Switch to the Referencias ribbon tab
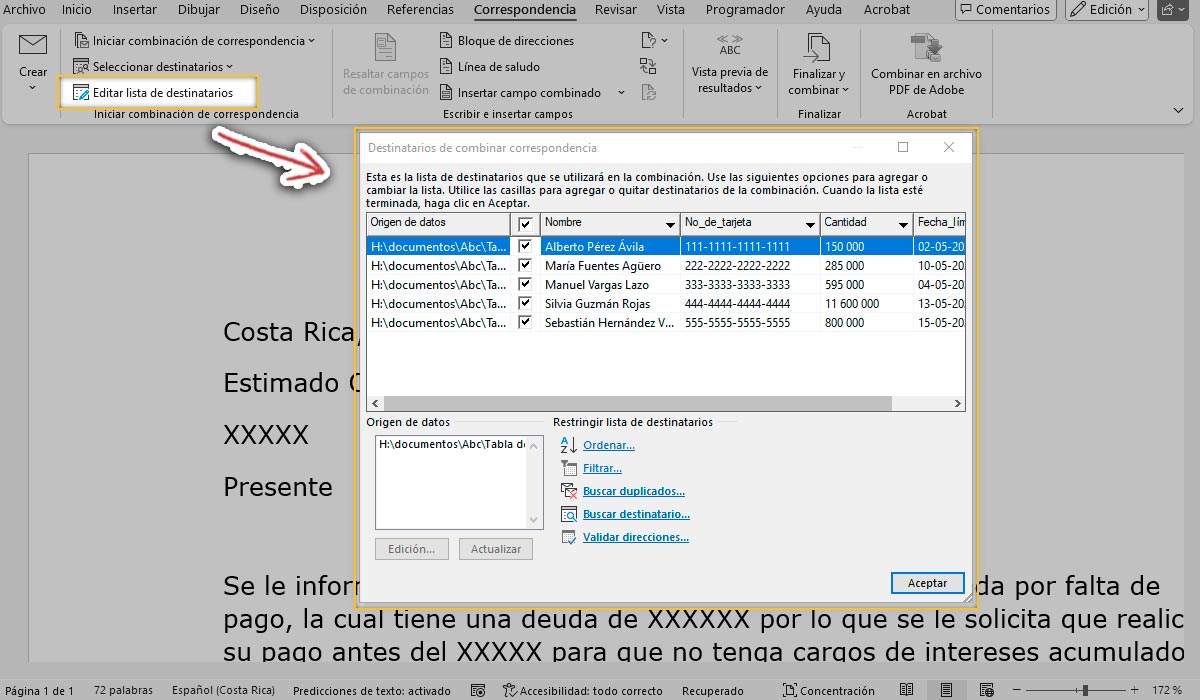 [x=420, y=10]
